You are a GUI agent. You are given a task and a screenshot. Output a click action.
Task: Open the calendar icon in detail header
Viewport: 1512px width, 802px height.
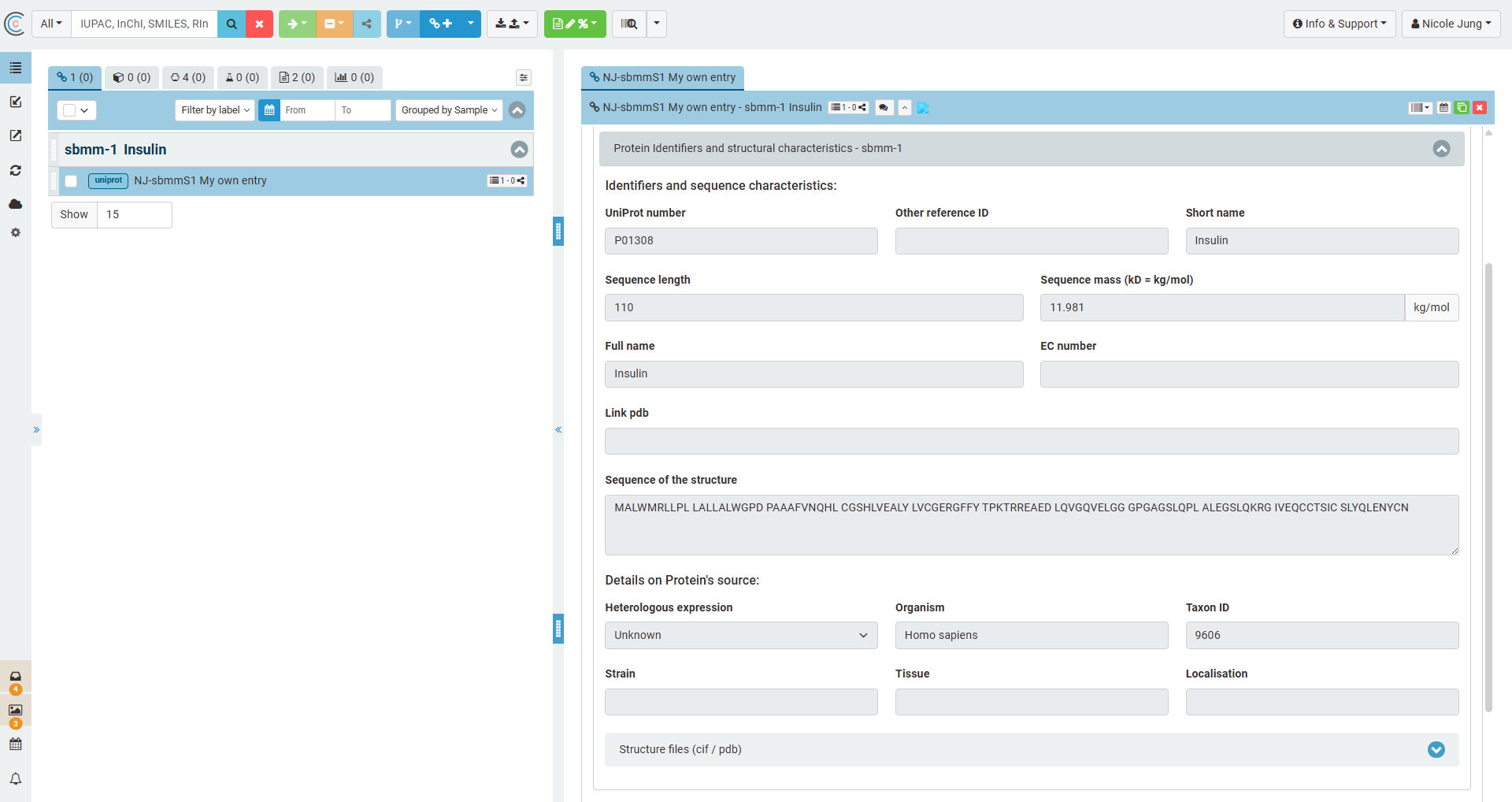tap(1443, 108)
